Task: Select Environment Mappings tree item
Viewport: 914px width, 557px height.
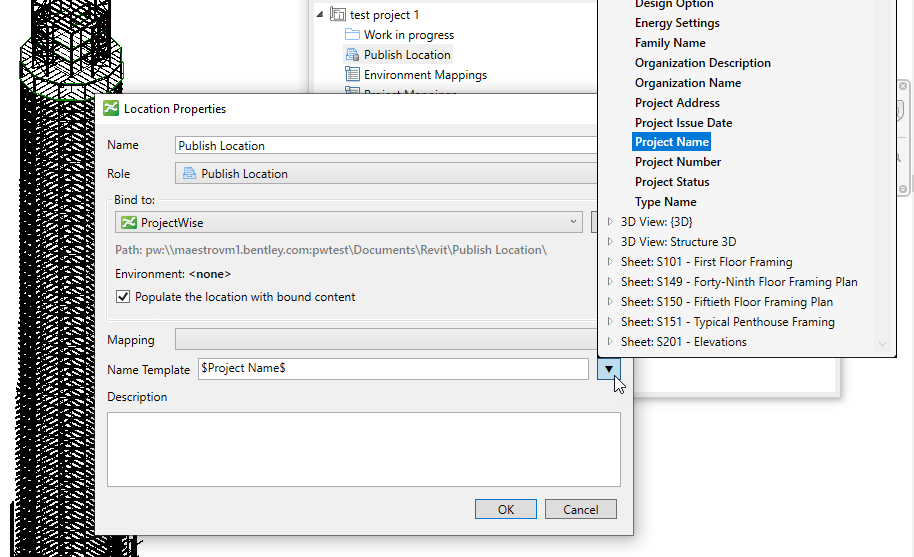Action: tap(425, 75)
